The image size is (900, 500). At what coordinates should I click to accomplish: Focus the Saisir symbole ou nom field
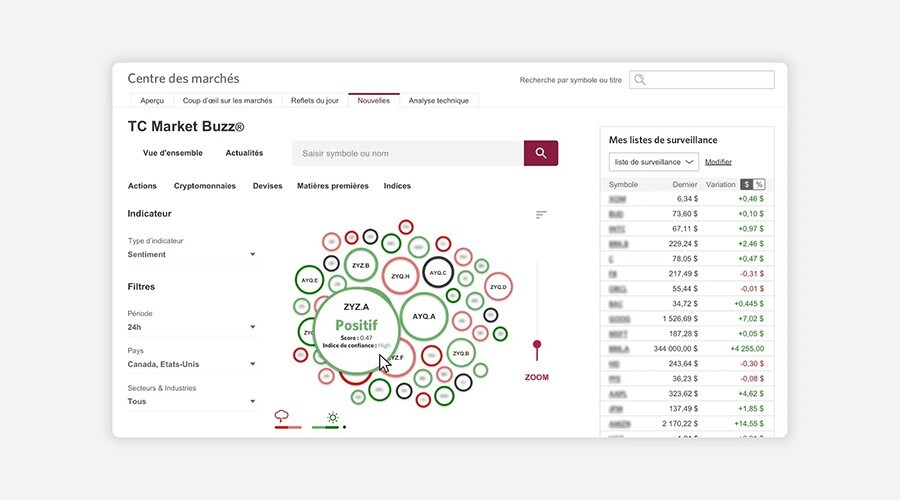408,153
